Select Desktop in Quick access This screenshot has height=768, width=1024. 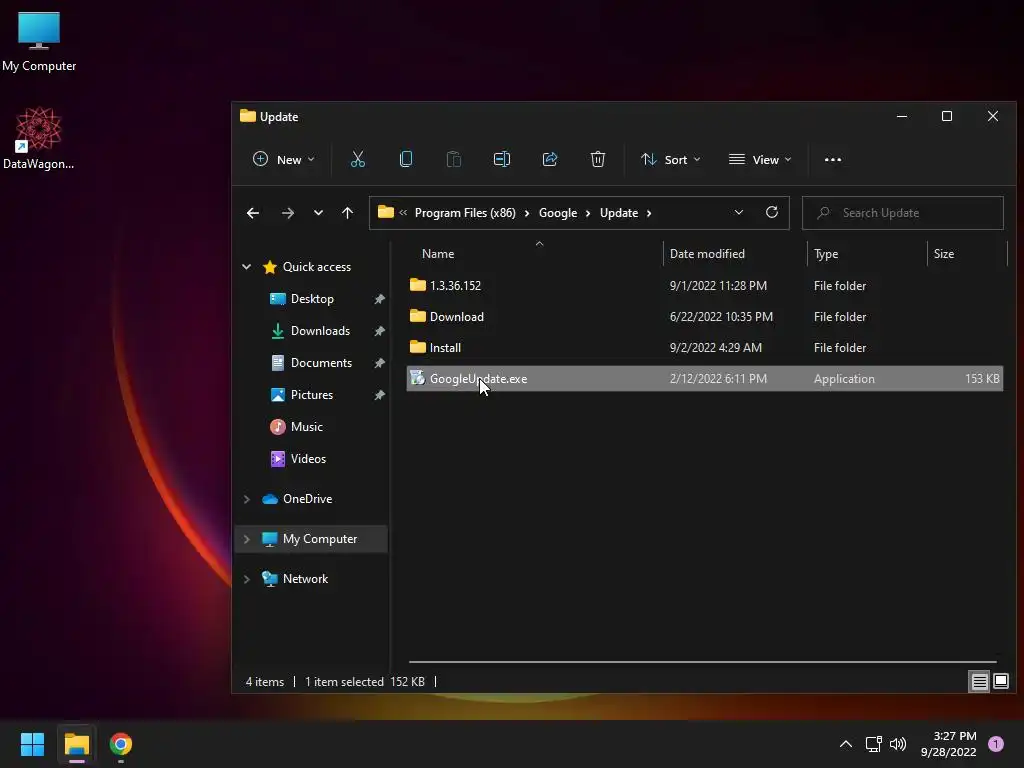pyautogui.click(x=311, y=299)
